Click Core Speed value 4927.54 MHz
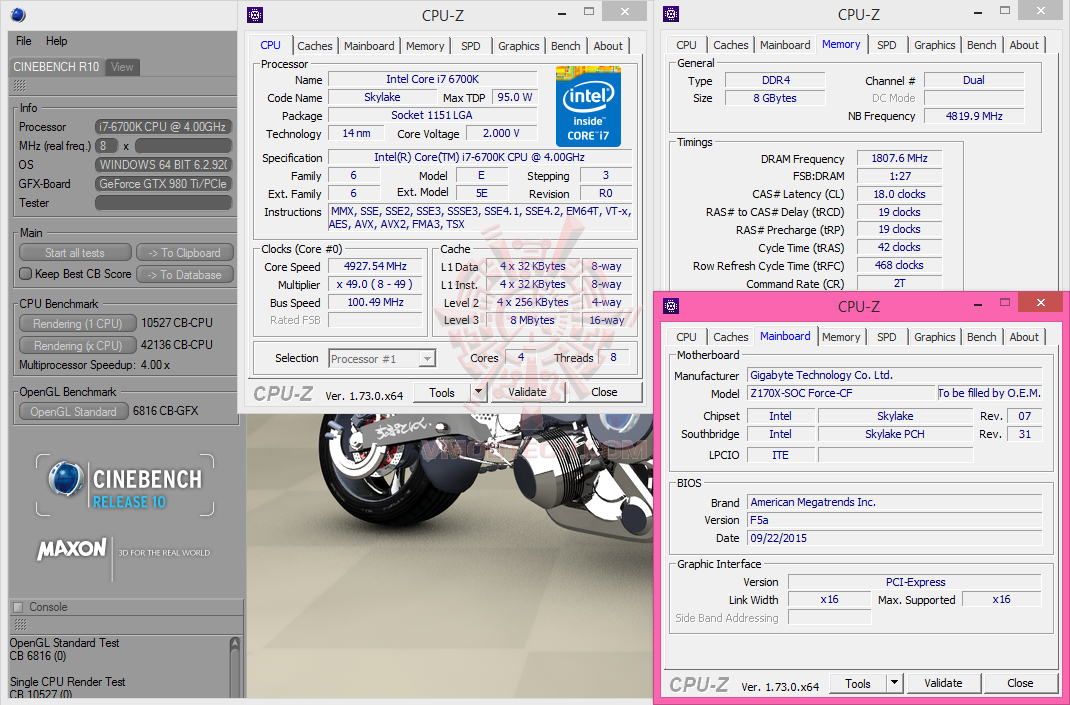The height and width of the screenshot is (705, 1070). (375, 266)
